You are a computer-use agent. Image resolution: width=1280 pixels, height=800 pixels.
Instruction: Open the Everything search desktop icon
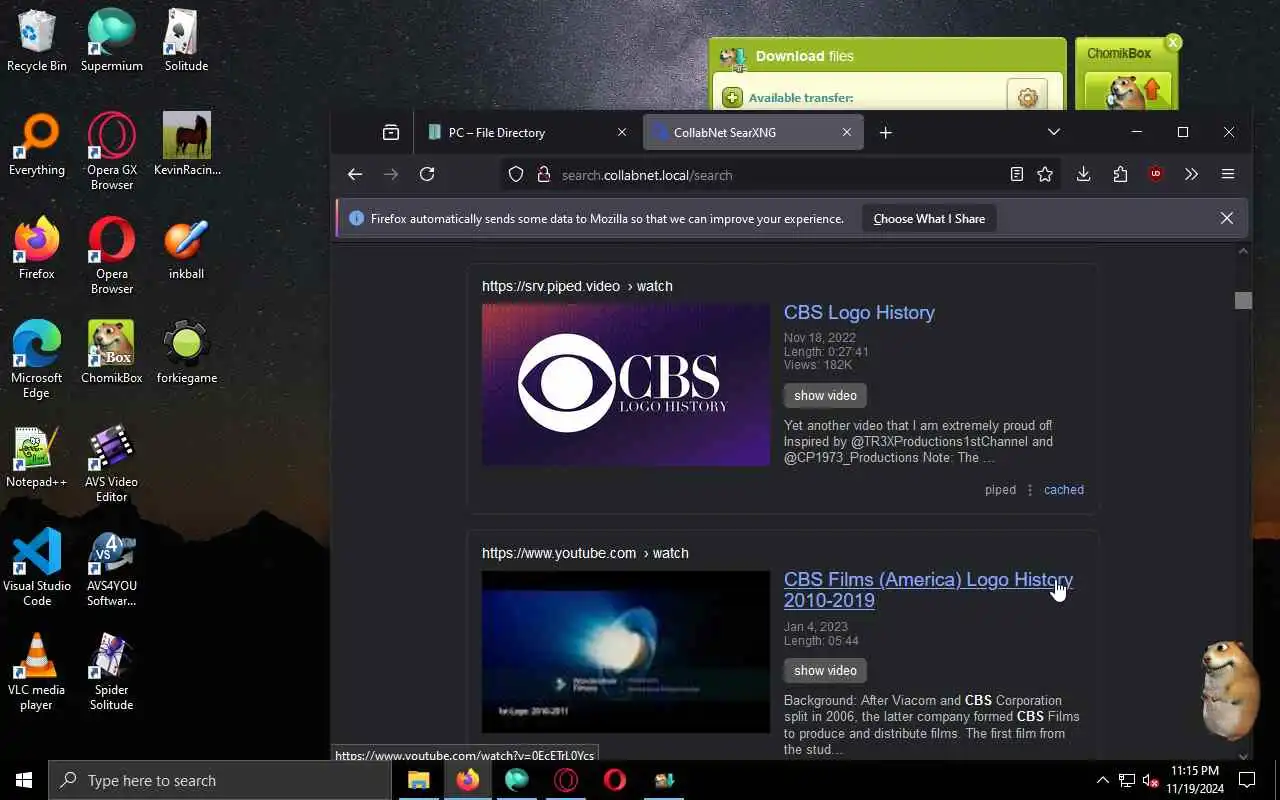tap(37, 145)
